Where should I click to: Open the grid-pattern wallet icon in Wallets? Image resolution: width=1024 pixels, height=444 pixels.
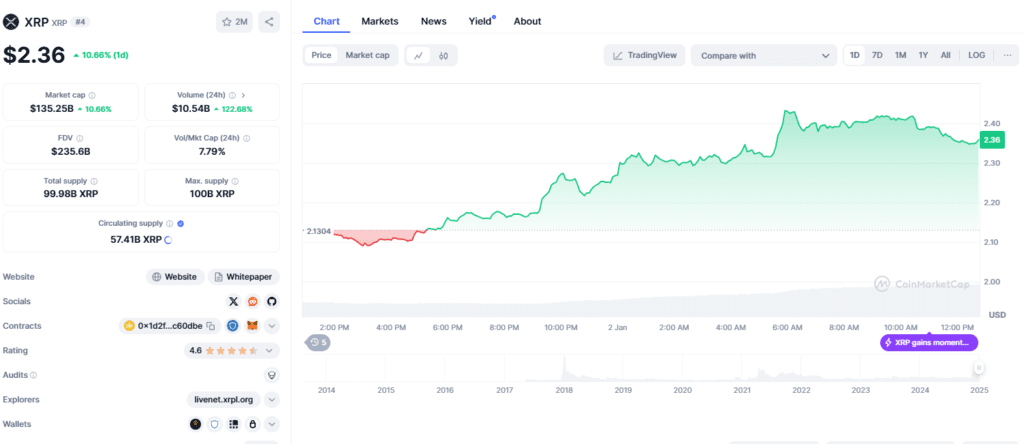(233, 424)
